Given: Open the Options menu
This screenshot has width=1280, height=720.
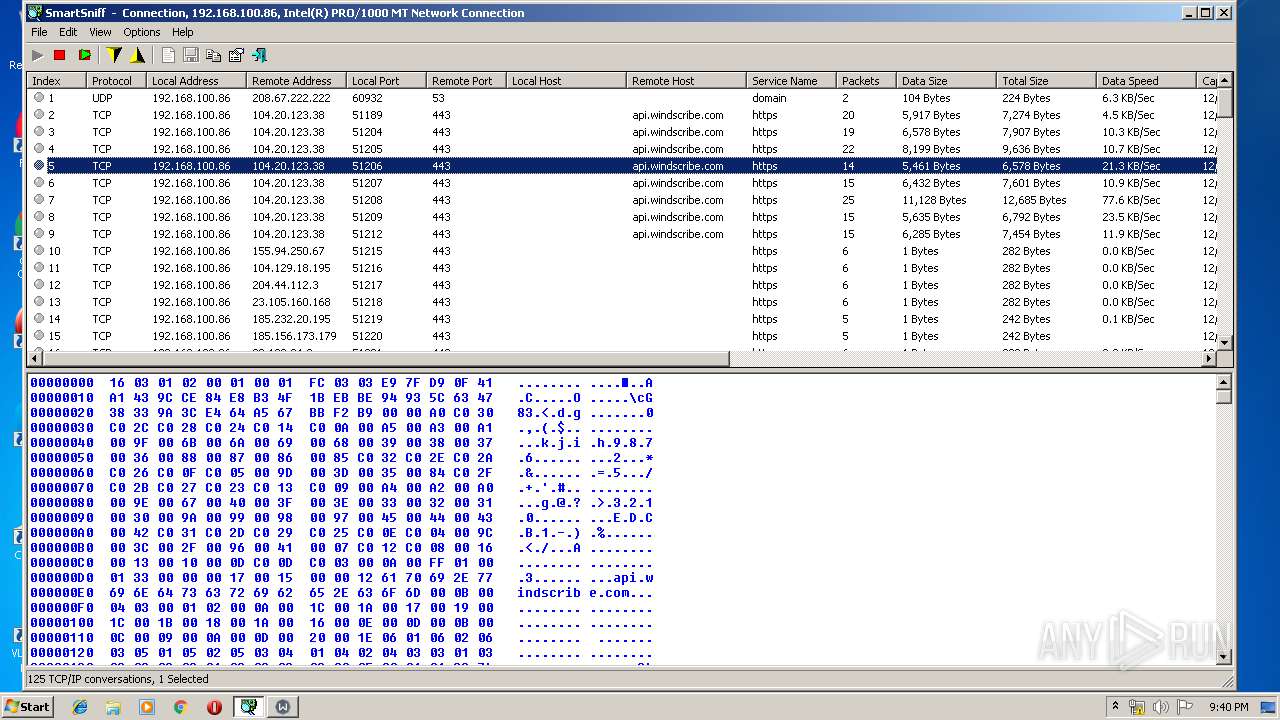Looking at the screenshot, I should click(x=142, y=32).
